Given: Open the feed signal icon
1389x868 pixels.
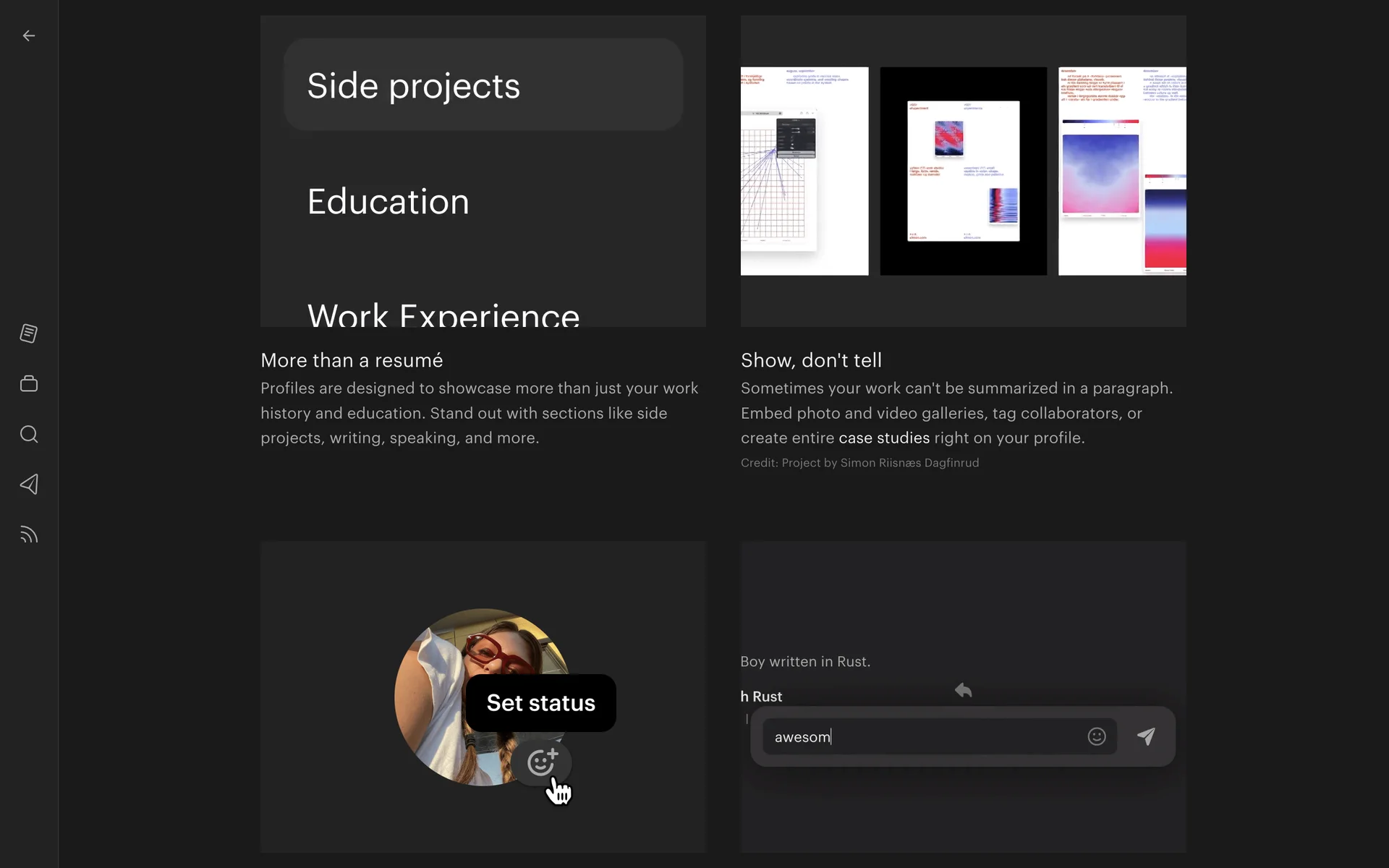Looking at the screenshot, I should pyautogui.click(x=29, y=535).
